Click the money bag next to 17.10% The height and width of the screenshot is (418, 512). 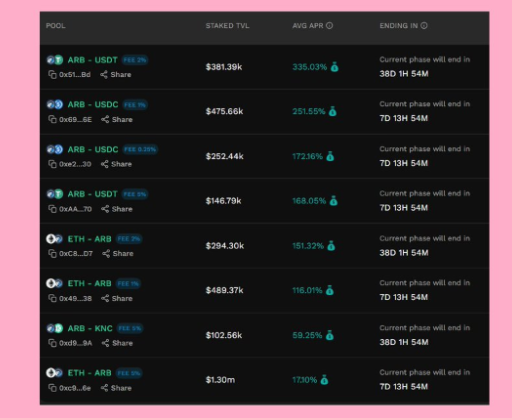tap(324, 380)
